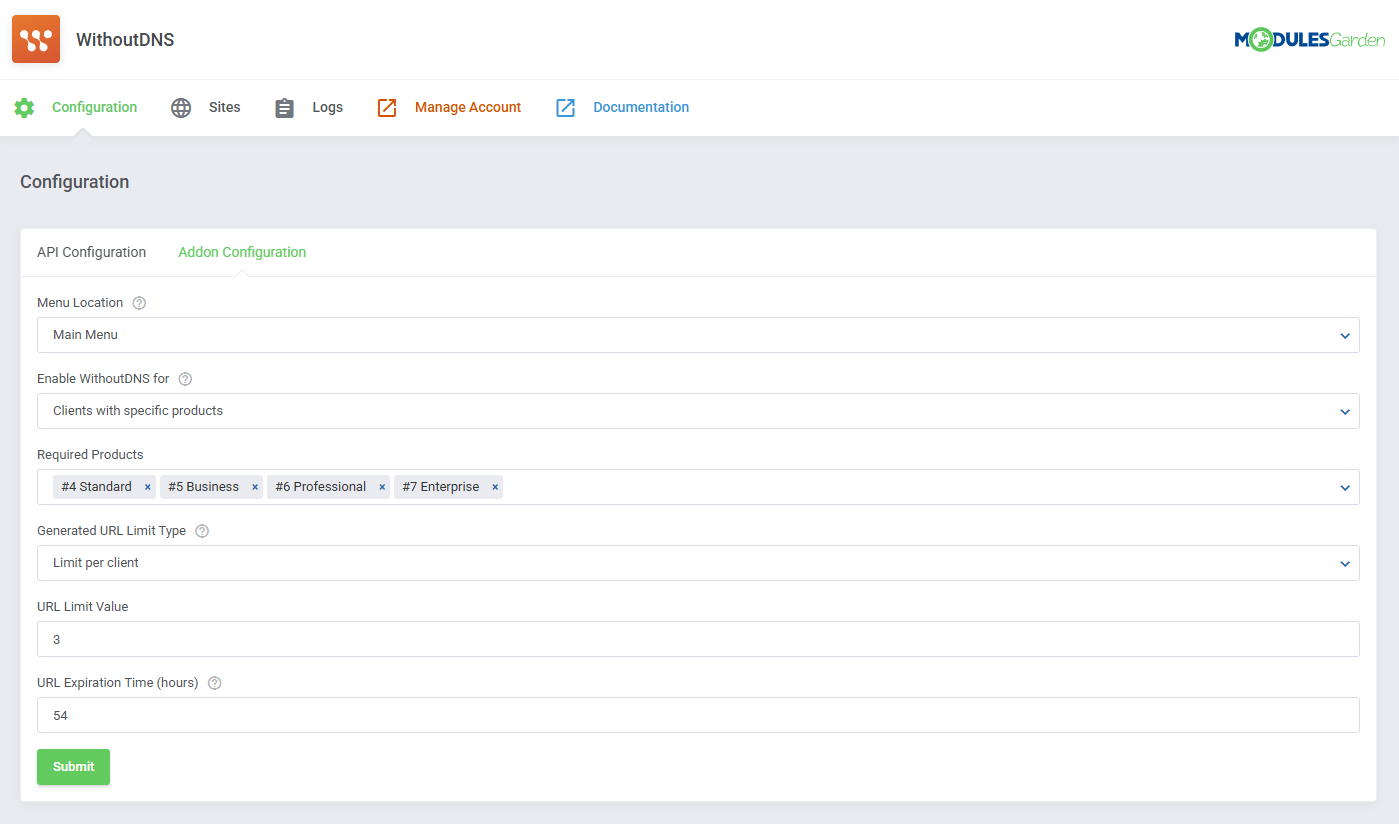Click the help icon beside Generated URL Limit Type
The height and width of the screenshot is (824, 1399).
(x=202, y=530)
